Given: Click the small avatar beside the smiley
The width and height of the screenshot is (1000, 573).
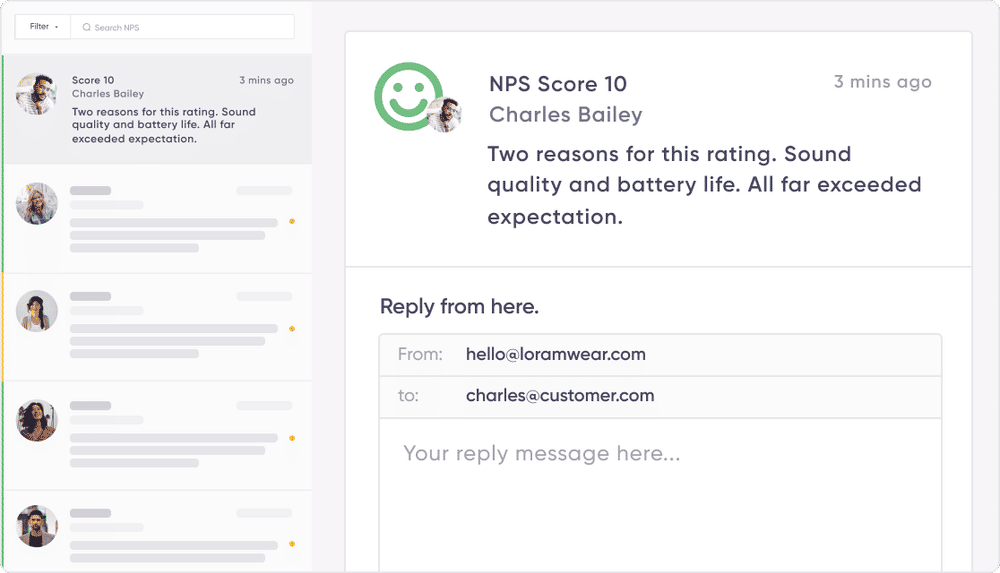Looking at the screenshot, I should 444,115.
